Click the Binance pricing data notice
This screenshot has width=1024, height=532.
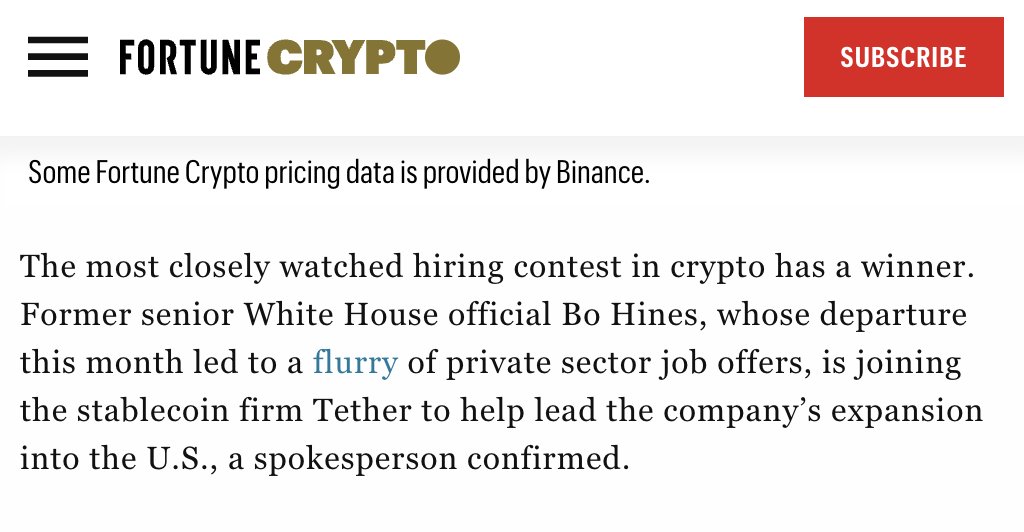point(339,173)
